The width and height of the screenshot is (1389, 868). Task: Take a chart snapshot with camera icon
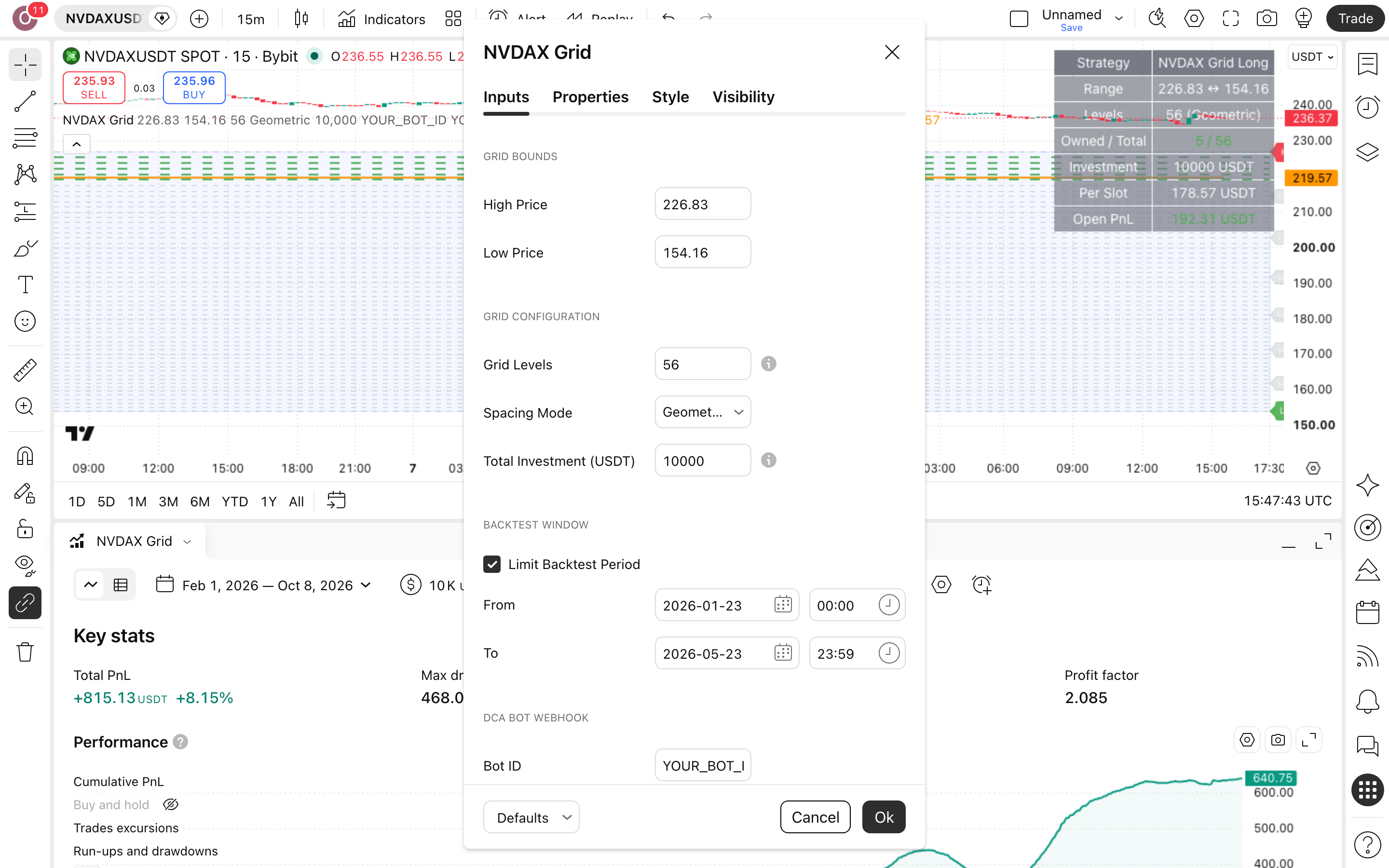click(x=1266, y=18)
